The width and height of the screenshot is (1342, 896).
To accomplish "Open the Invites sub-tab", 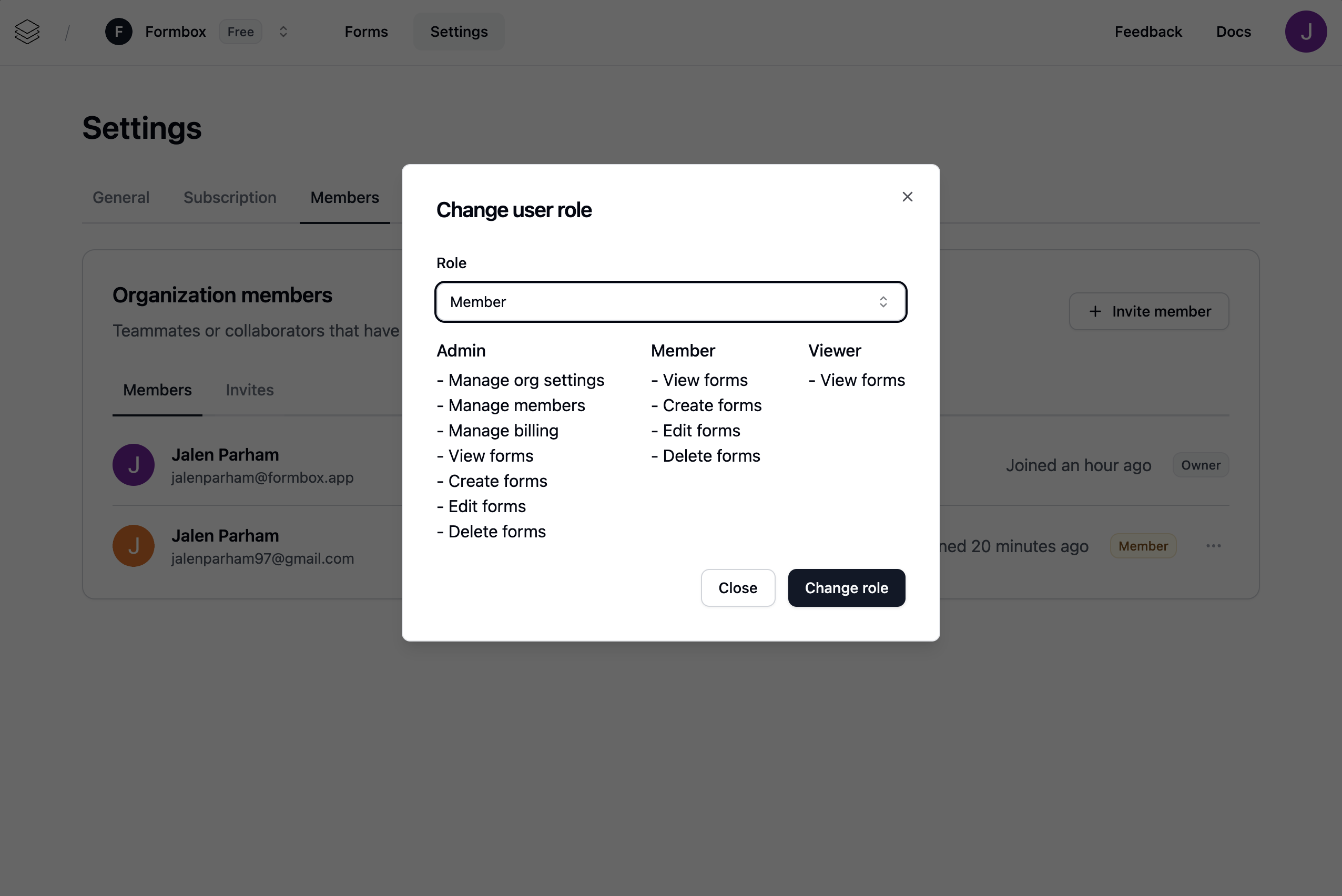I will (x=250, y=390).
